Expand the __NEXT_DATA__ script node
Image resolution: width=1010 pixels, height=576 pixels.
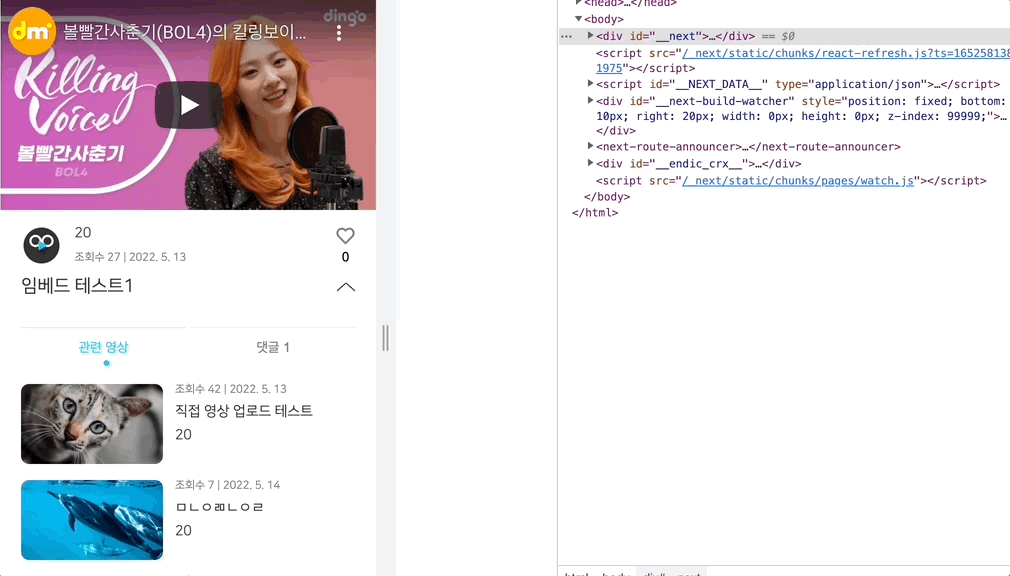pyautogui.click(x=590, y=84)
